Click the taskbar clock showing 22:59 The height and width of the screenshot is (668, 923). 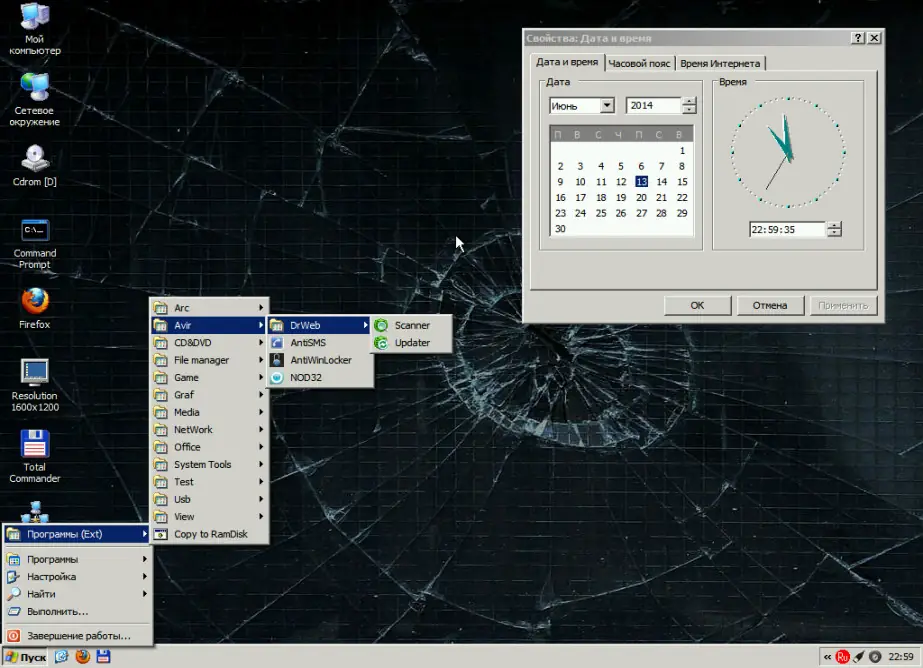(x=901, y=657)
